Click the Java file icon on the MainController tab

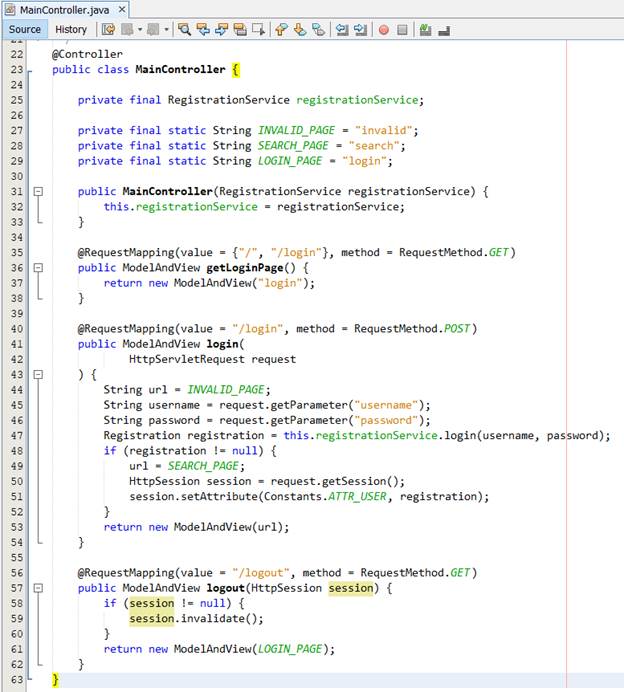(x=10, y=9)
